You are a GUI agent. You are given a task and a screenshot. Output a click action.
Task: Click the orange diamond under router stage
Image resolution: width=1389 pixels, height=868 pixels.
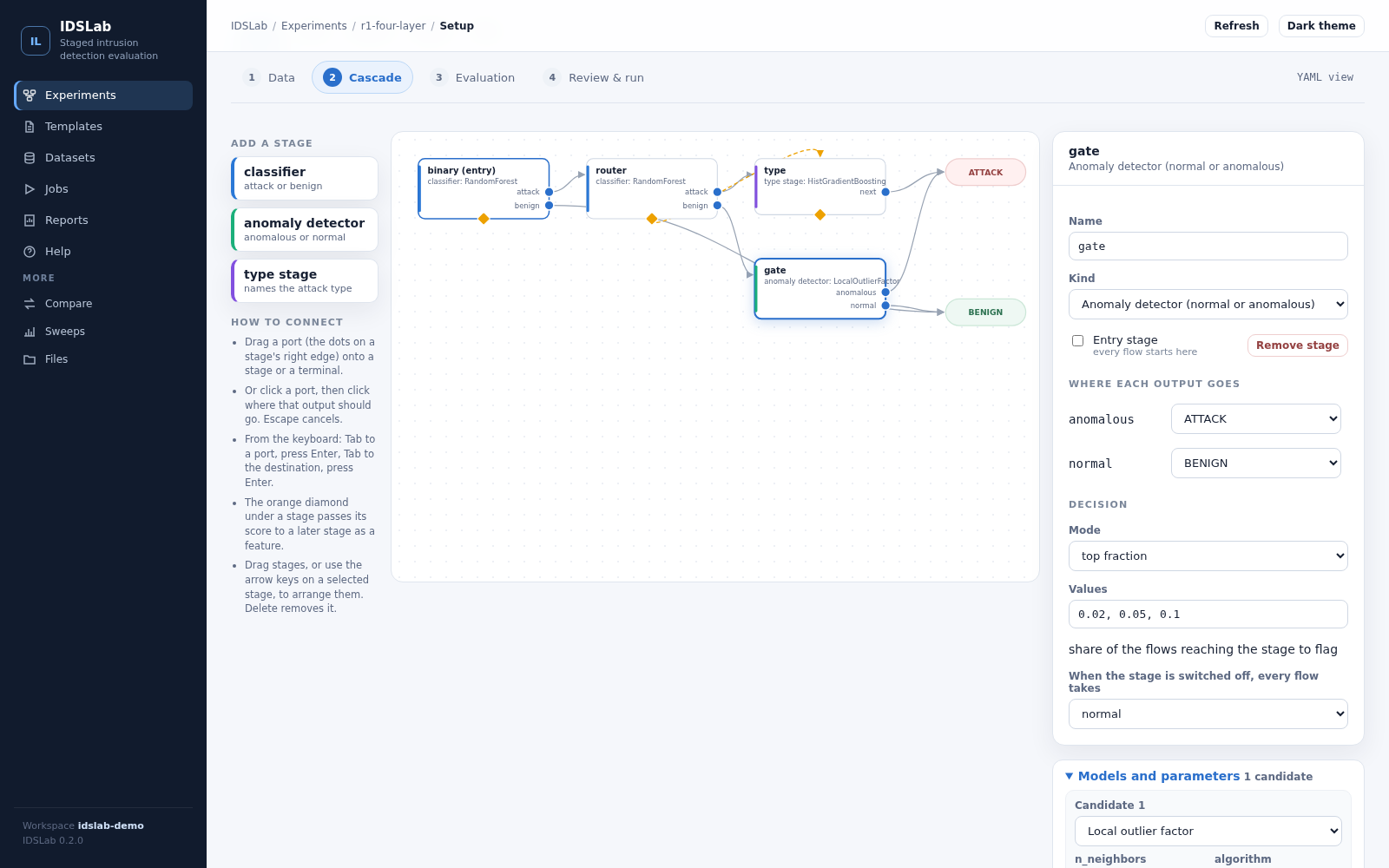coord(652,219)
